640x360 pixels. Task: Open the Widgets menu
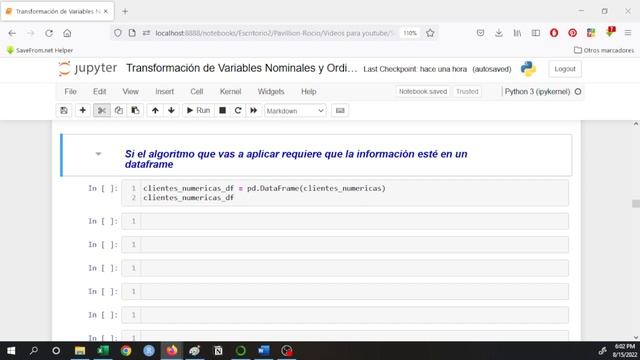(x=271, y=92)
